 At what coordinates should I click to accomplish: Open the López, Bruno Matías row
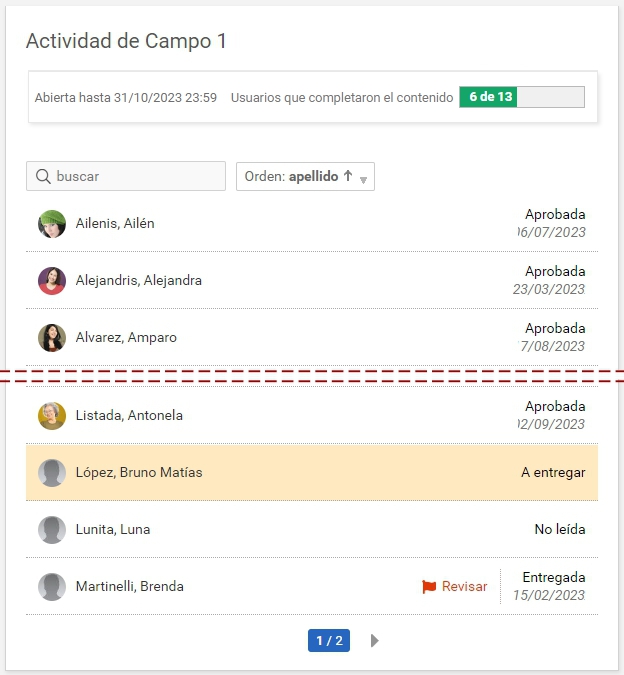tap(139, 473)
